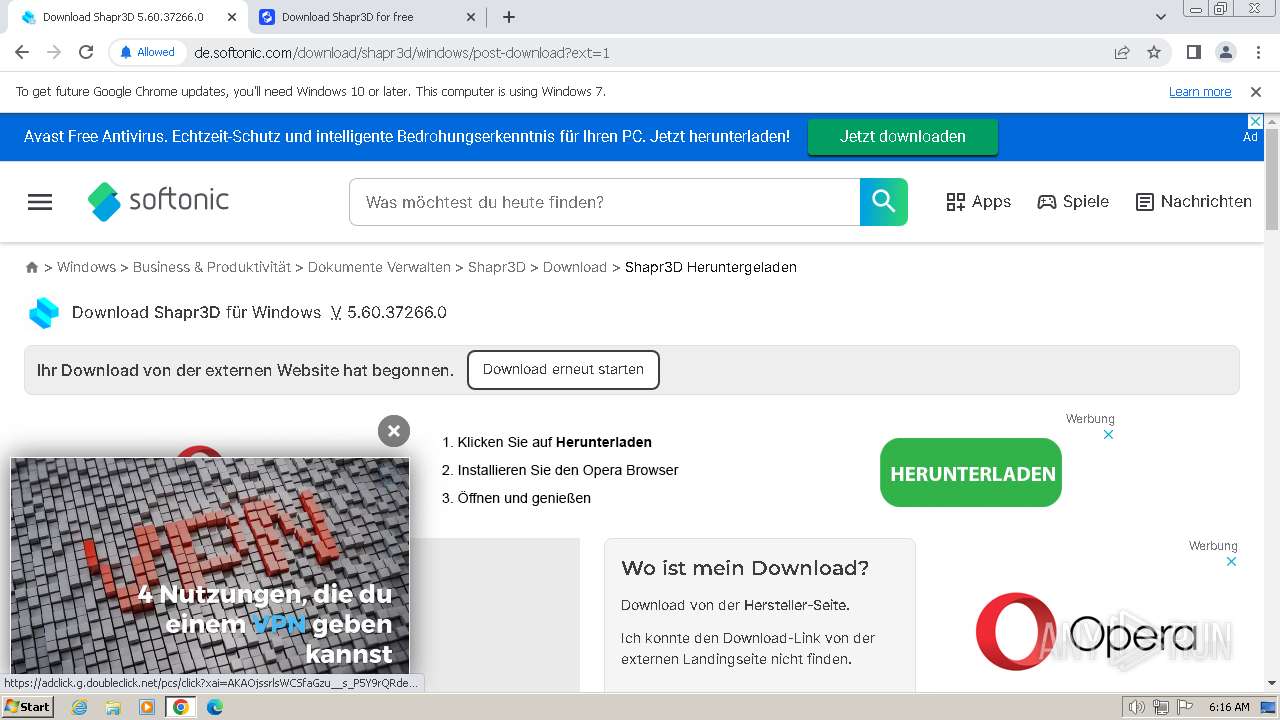Focus the Softonic search field

tap(604, 202)
